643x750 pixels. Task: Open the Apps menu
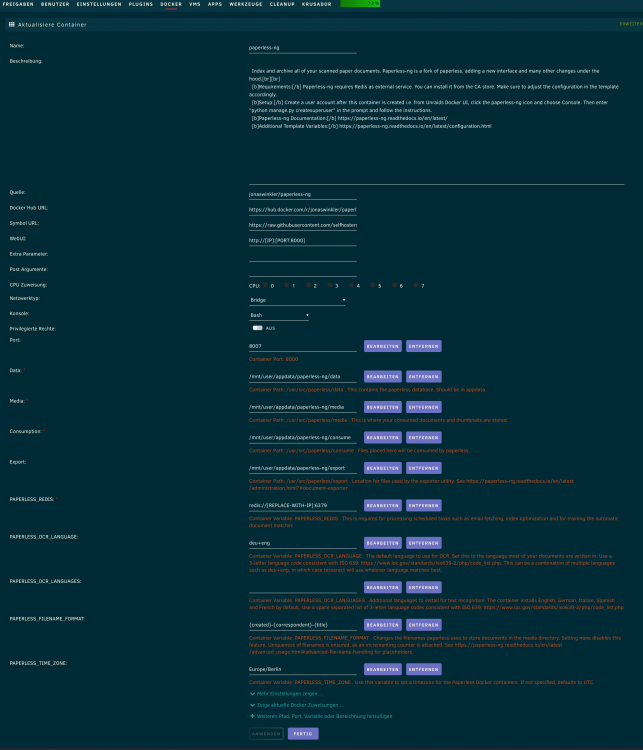pyautogui.click(x=215, y=4)
